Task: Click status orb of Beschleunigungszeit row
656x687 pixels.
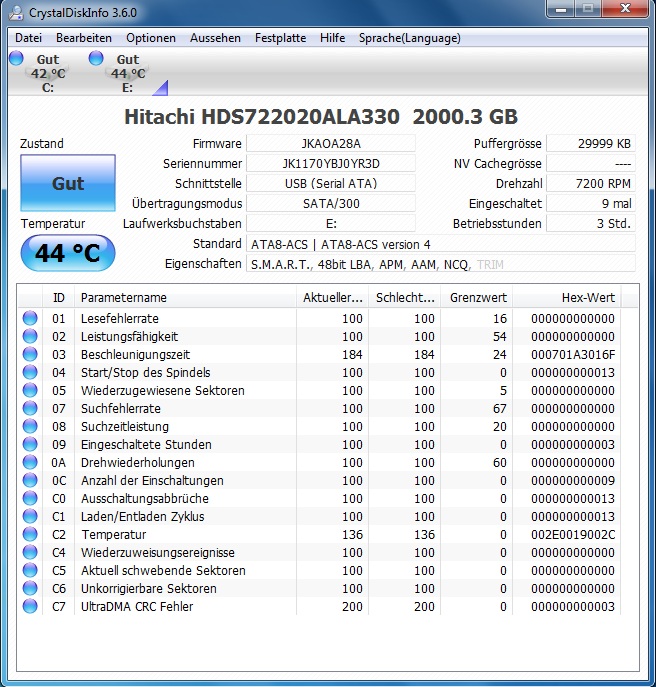Action: pos(30,354)
